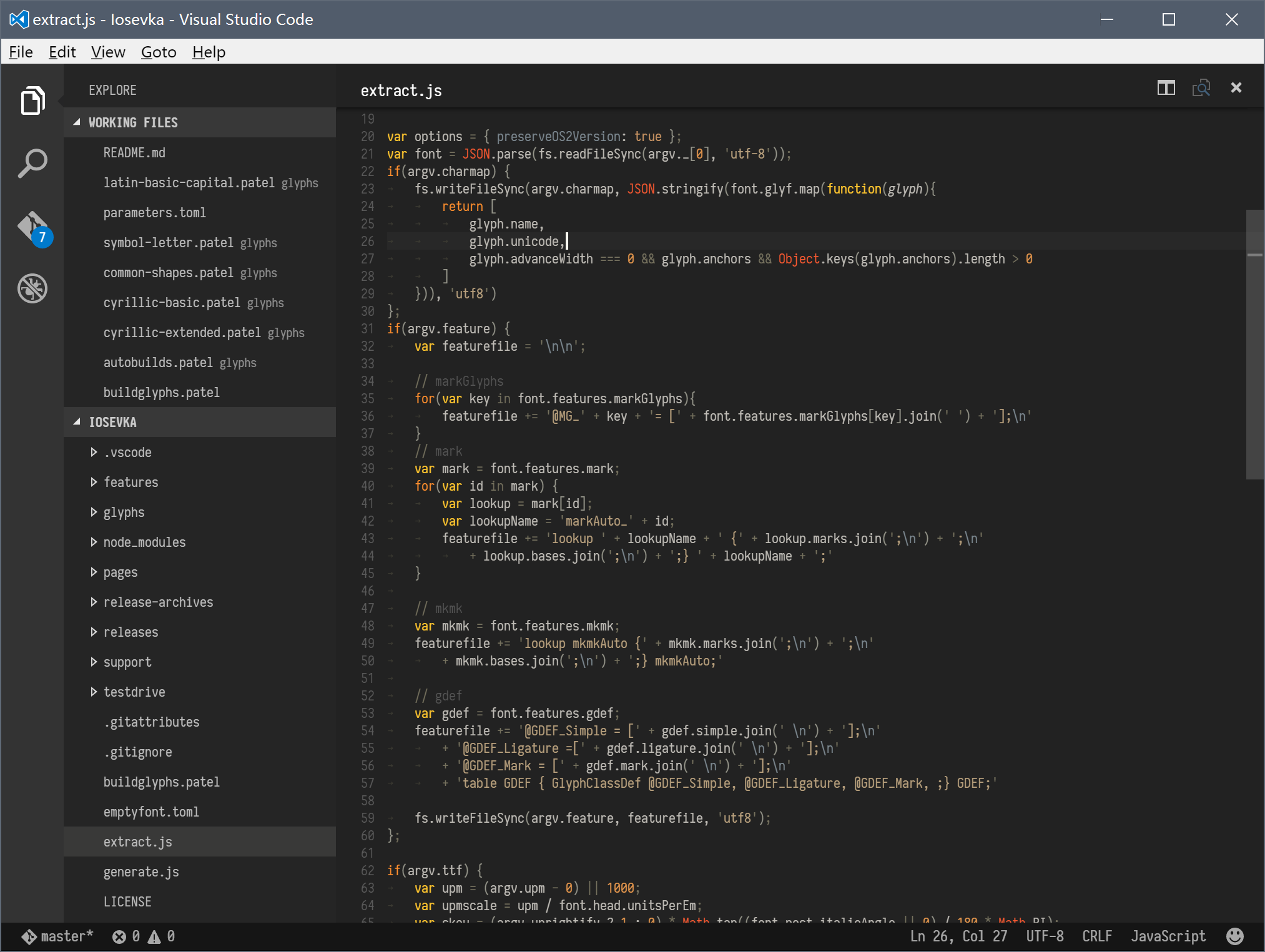Image resolution: width=1265 pixels, height=952 pixels.
Task: Open parameters.toml in working files
Action: point(154,212)
